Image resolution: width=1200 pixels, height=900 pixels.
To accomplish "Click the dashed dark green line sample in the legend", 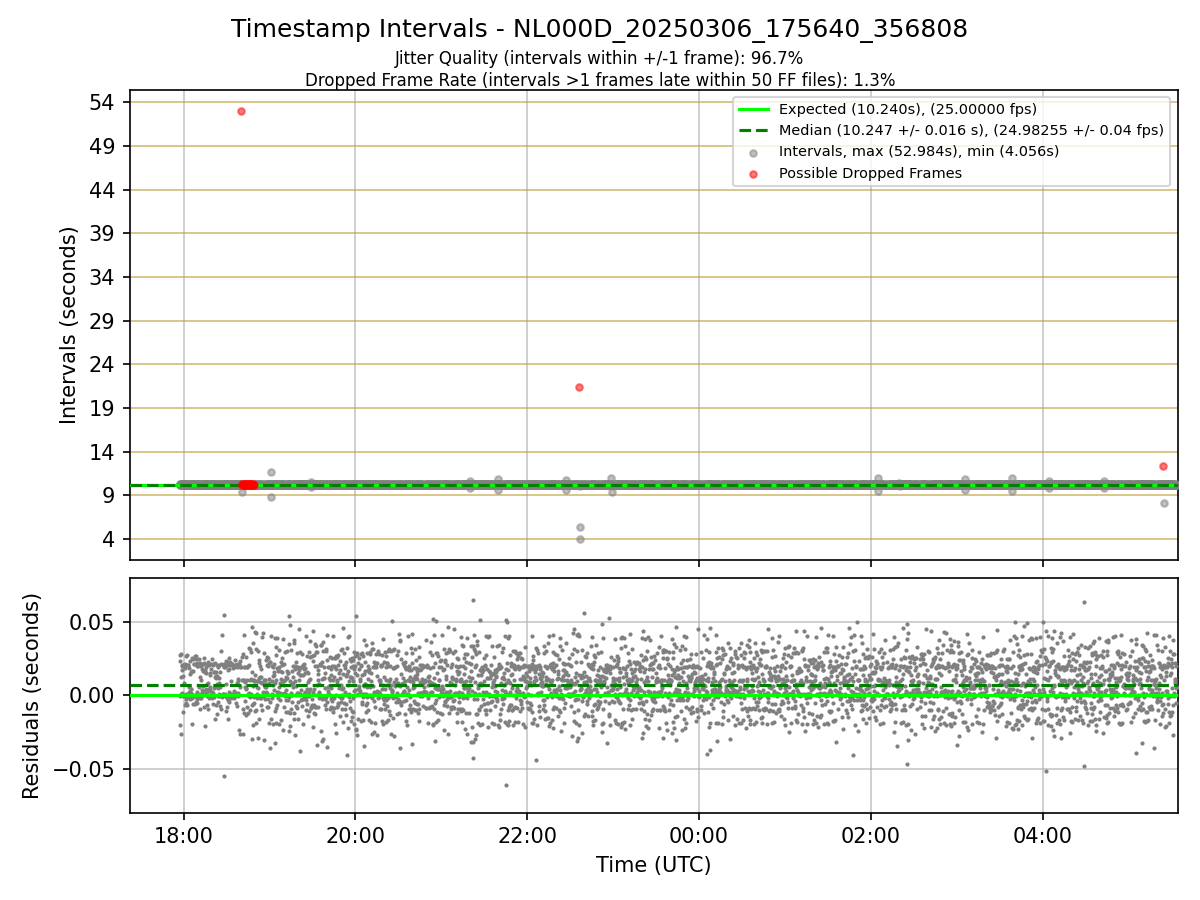I will coord(754,130).
